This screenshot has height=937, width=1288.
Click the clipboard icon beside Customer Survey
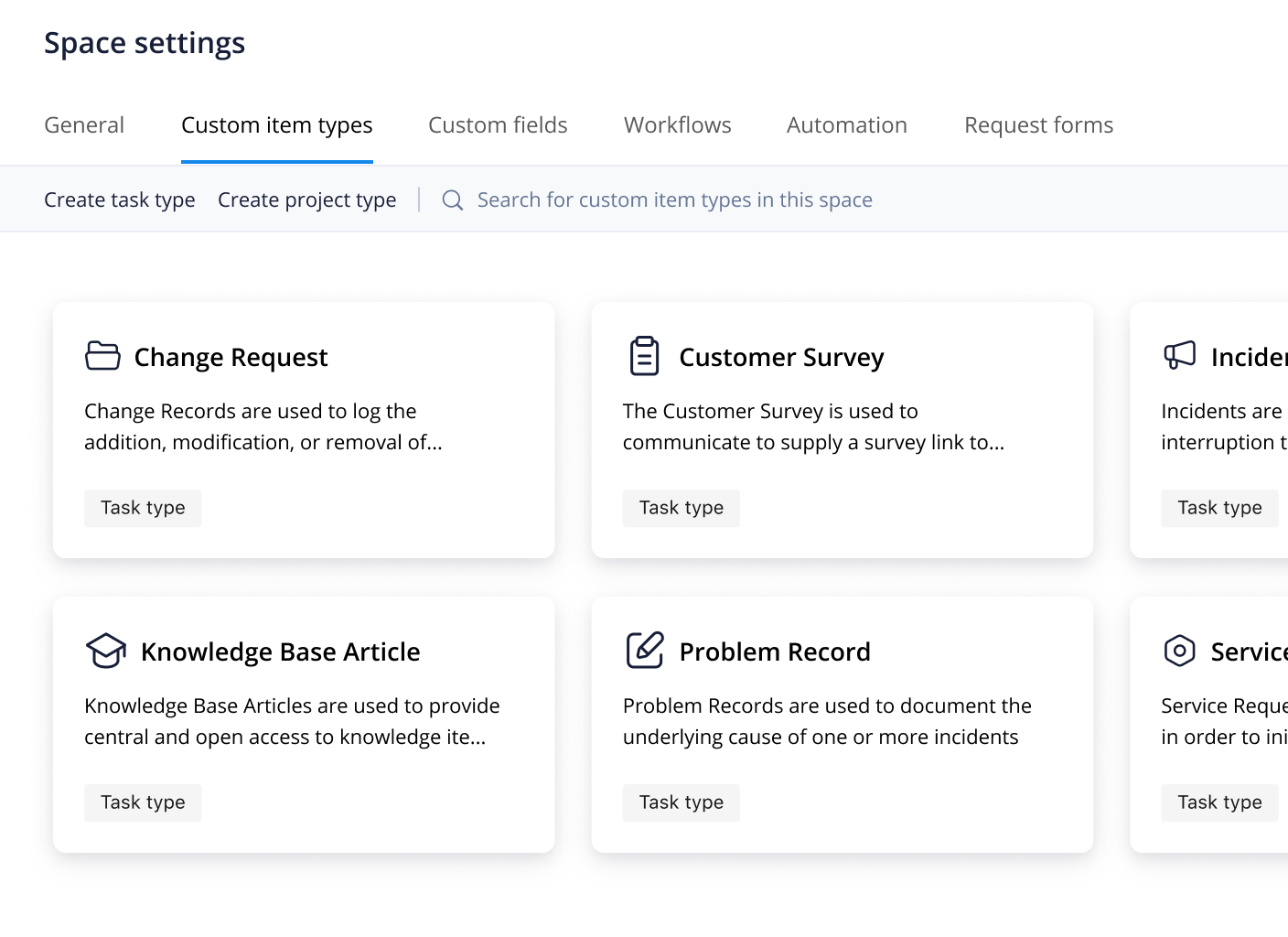[644, 356]
